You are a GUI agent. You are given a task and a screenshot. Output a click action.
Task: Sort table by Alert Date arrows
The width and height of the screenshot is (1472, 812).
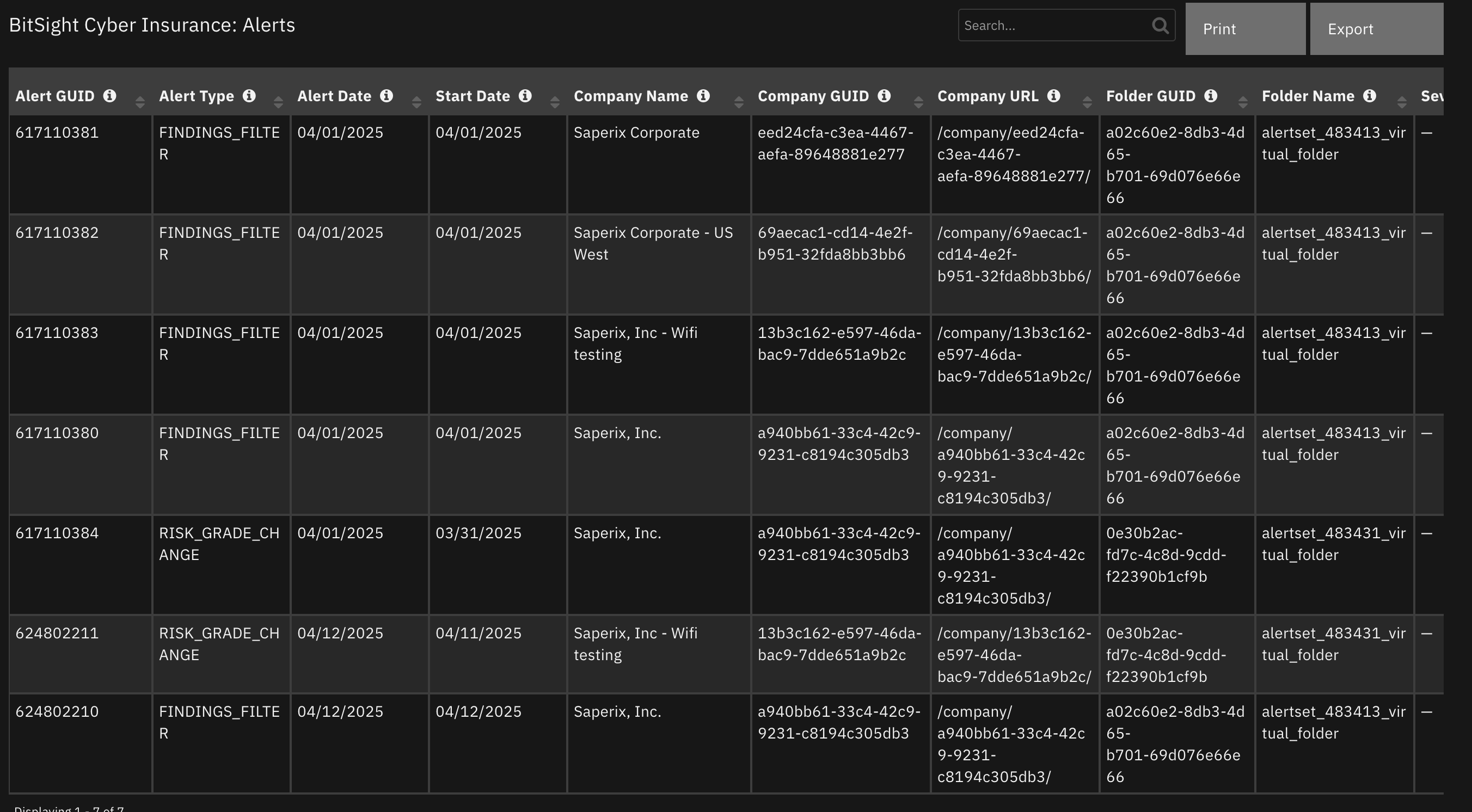(416, 102)
